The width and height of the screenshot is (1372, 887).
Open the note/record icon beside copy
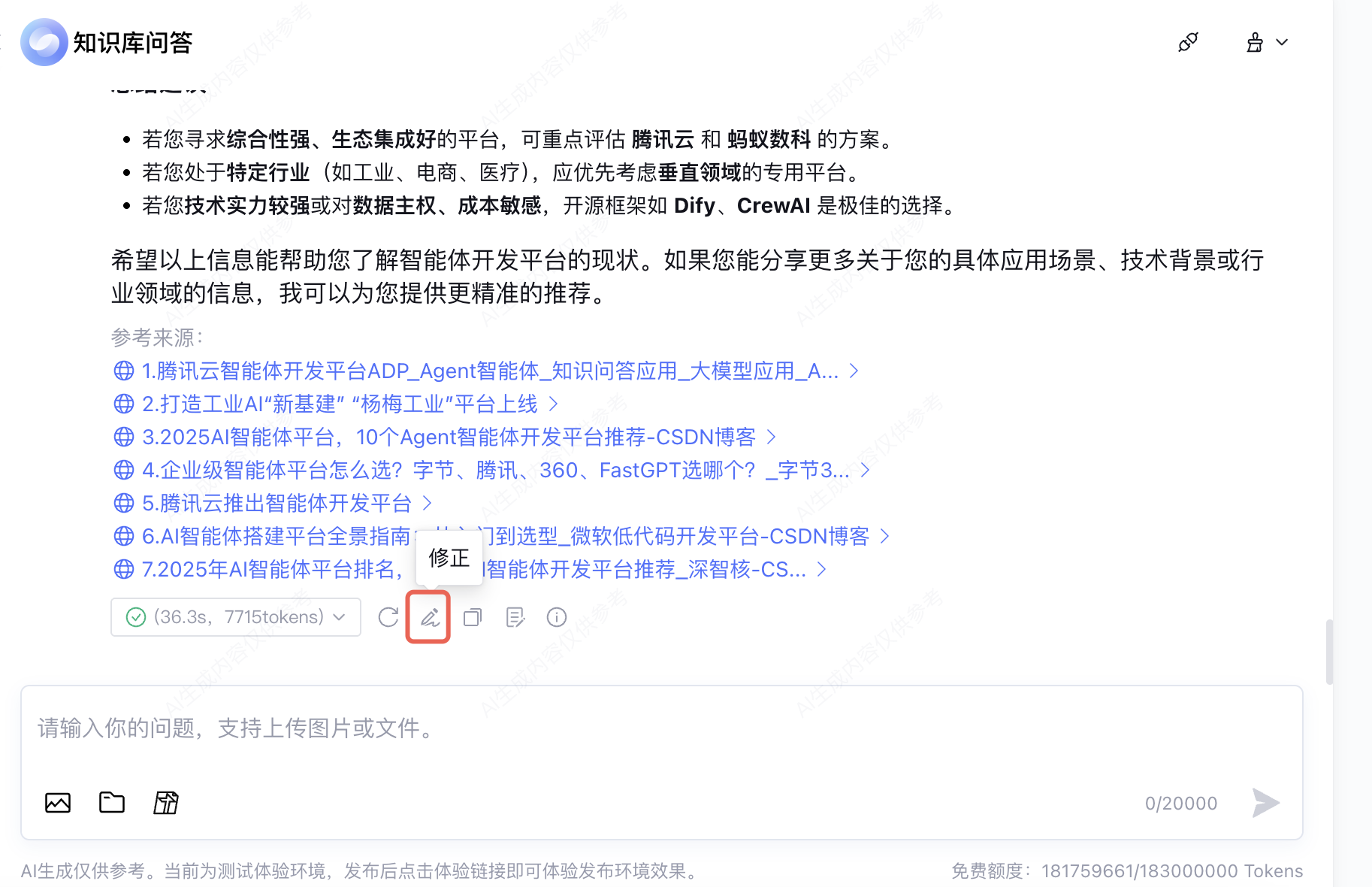(x=515, y=617)
